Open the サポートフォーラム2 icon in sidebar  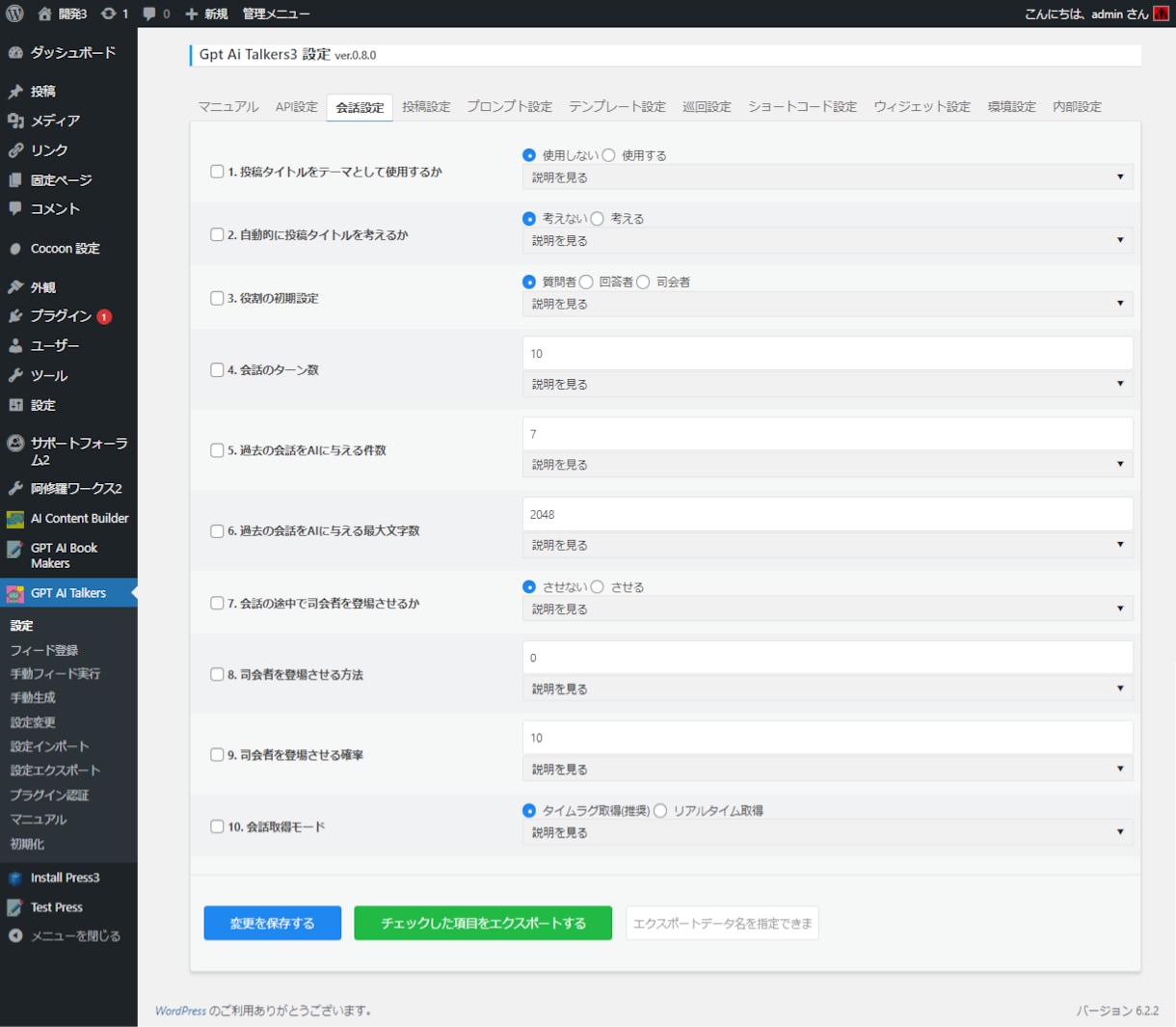tap(15, 444)
